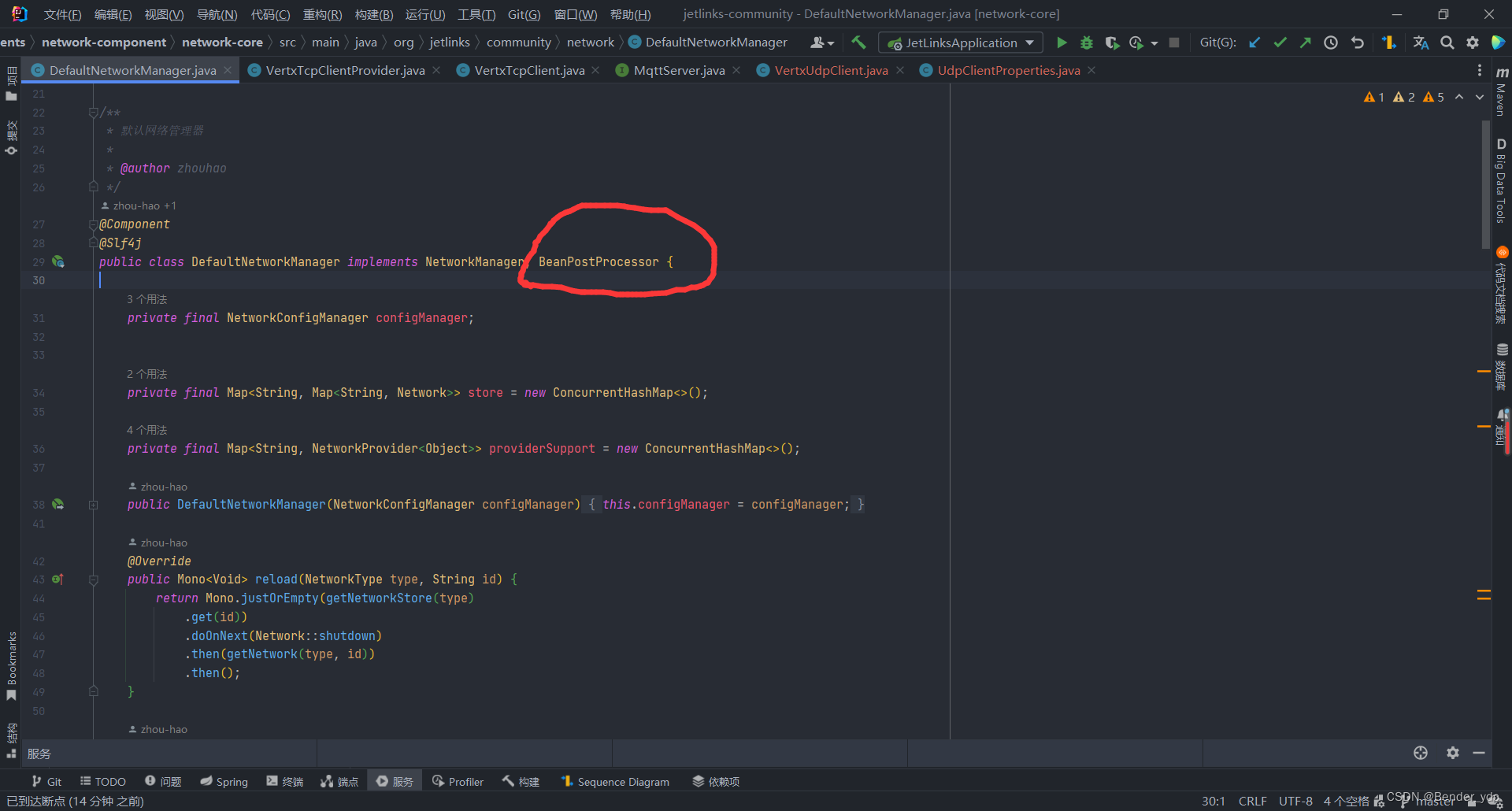Click the editor vertical scrollbar thumb

tap(1486, 183)
